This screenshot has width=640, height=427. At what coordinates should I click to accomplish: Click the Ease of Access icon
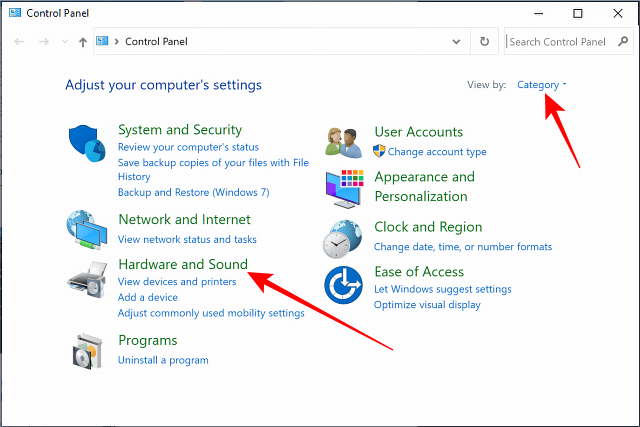click(343, 285)
